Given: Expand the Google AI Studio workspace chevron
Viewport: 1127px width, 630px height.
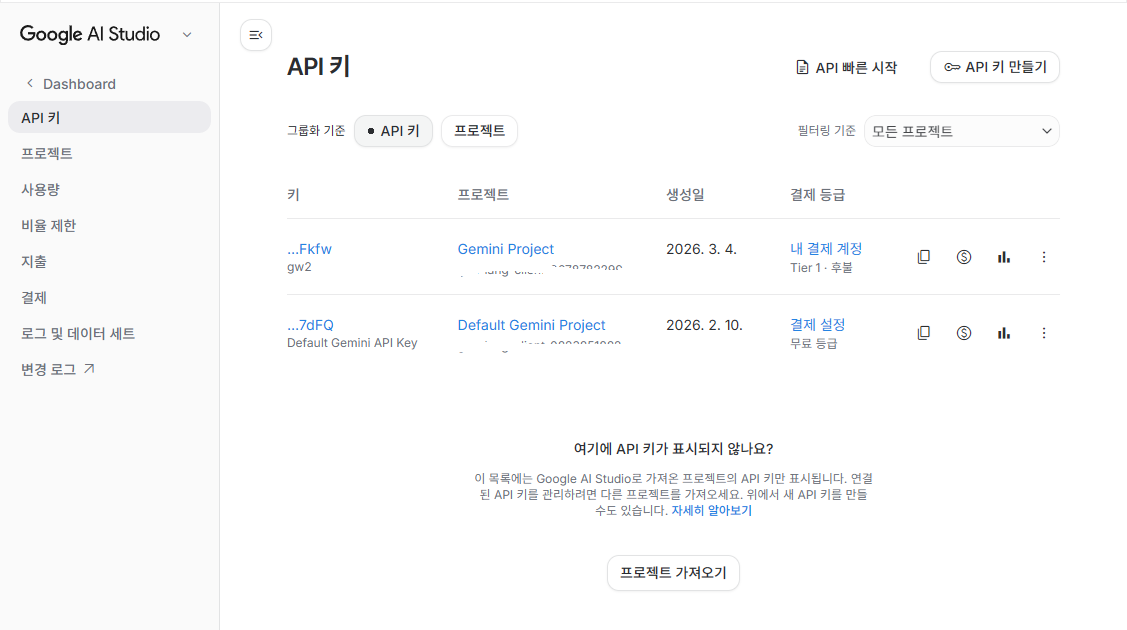Looking at the screenshot, I should [187, 33].
